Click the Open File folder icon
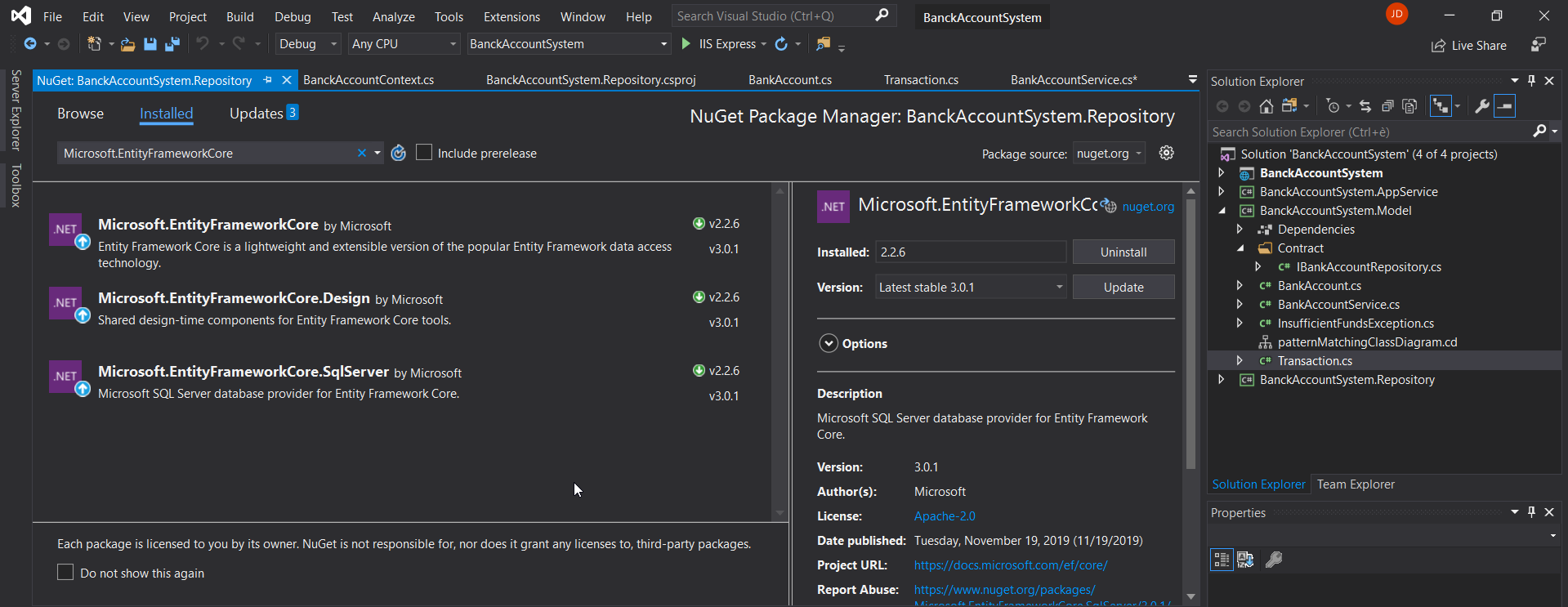Screen dimensions: 1568x607 click(127, 44)
